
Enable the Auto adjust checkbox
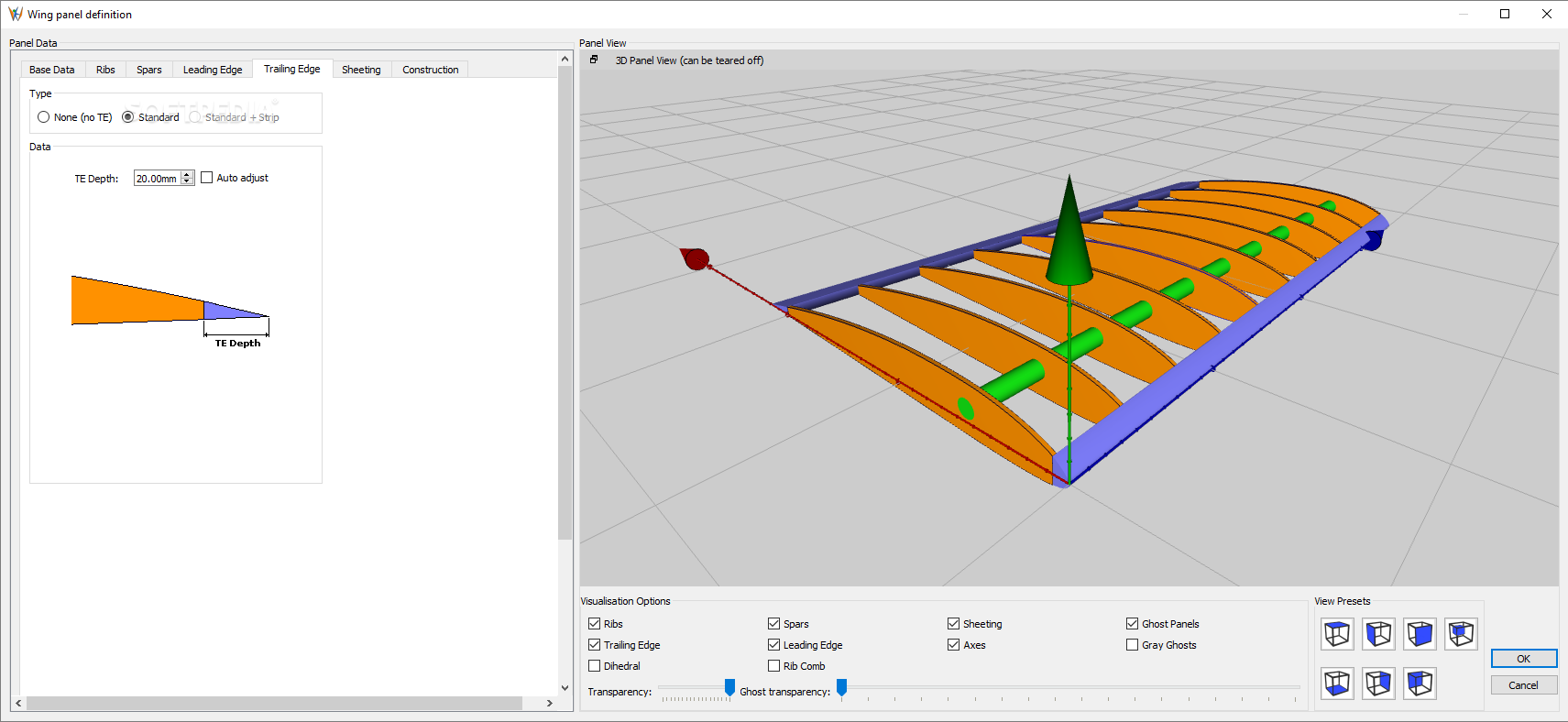[206, 178]
